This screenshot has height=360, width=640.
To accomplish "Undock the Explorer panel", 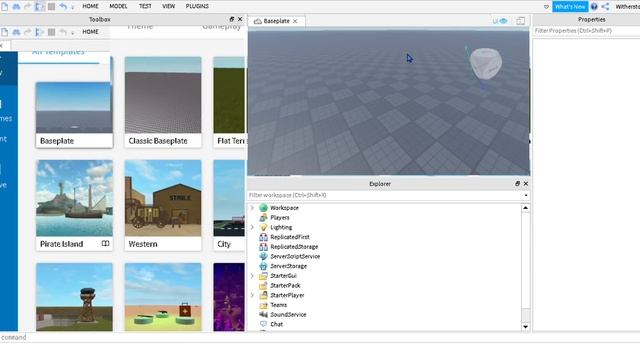I will pyautogui.click(x=517, y=184).
